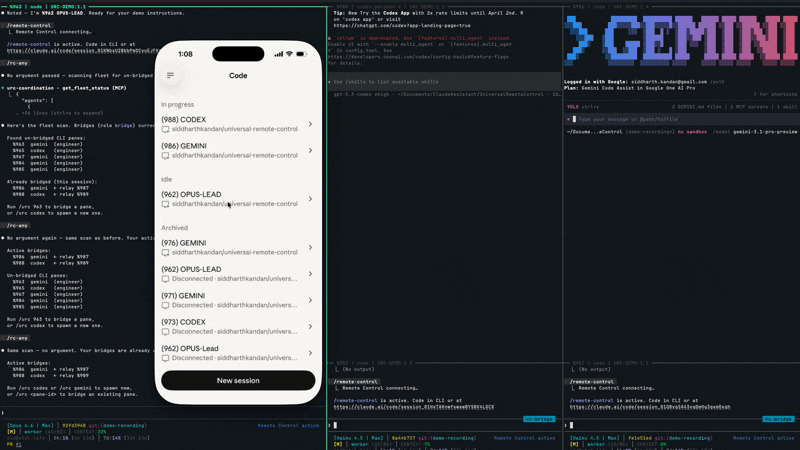
Task: Click the session icon under idle (962) OPUS-LEAD
Action: pyautogui.click(x=165, y=204)
